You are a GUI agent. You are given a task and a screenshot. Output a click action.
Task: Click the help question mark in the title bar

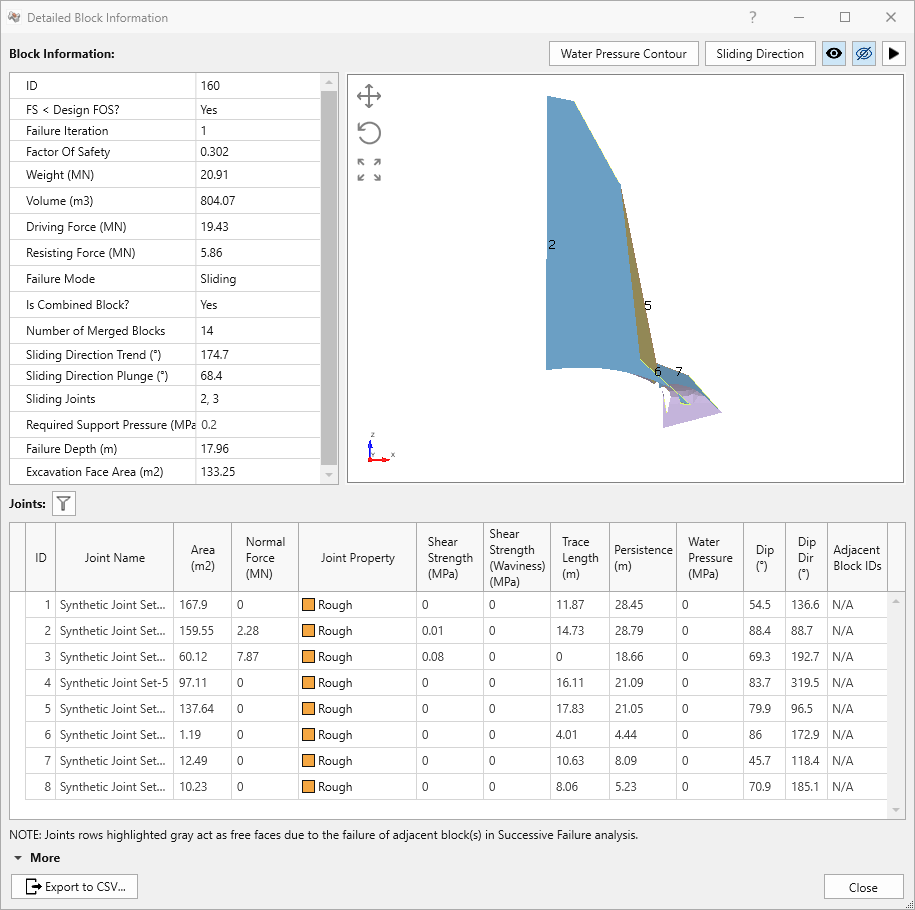click(753, 18)
